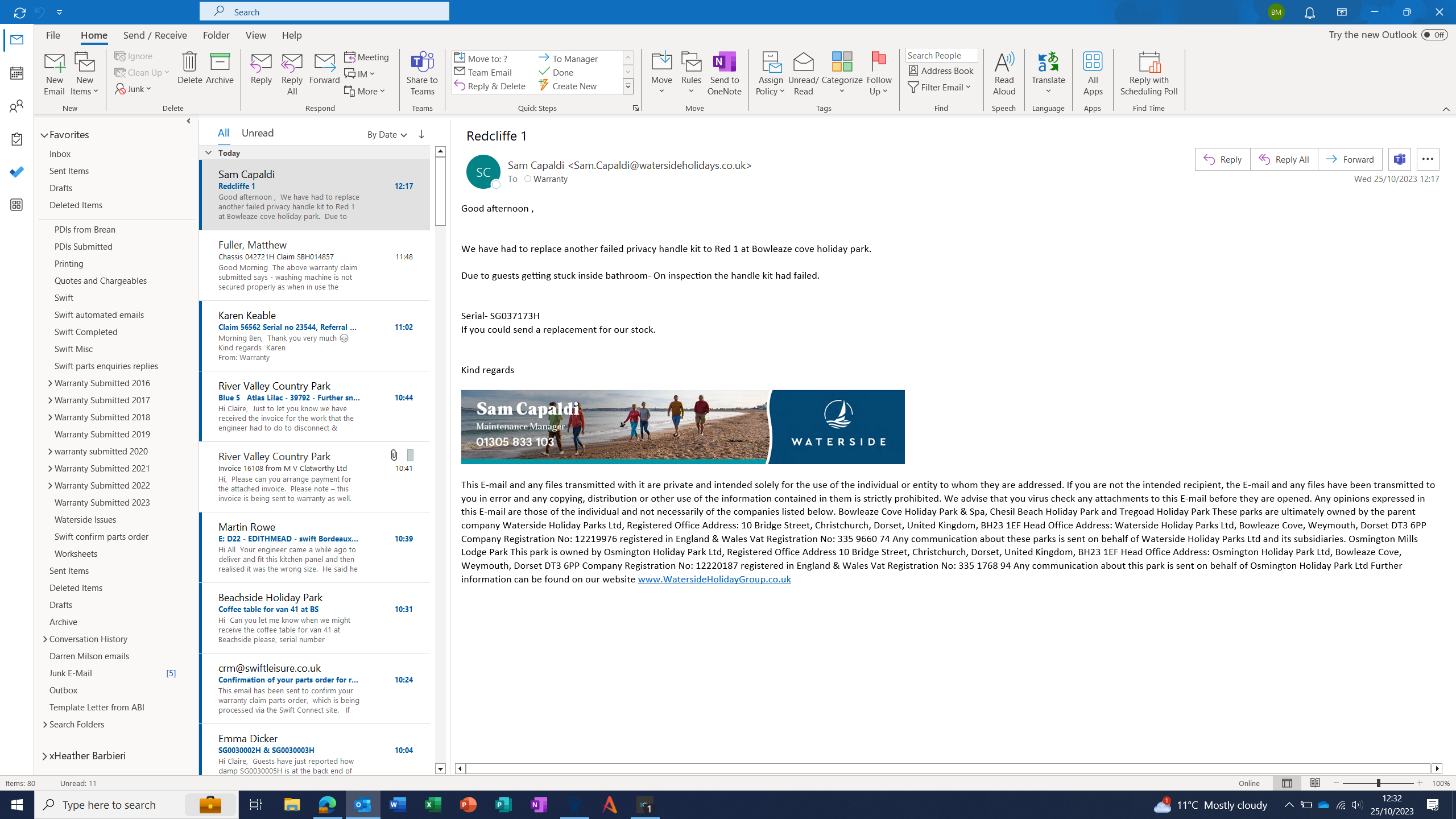Open the Send / Receive tab

[155, 35]
